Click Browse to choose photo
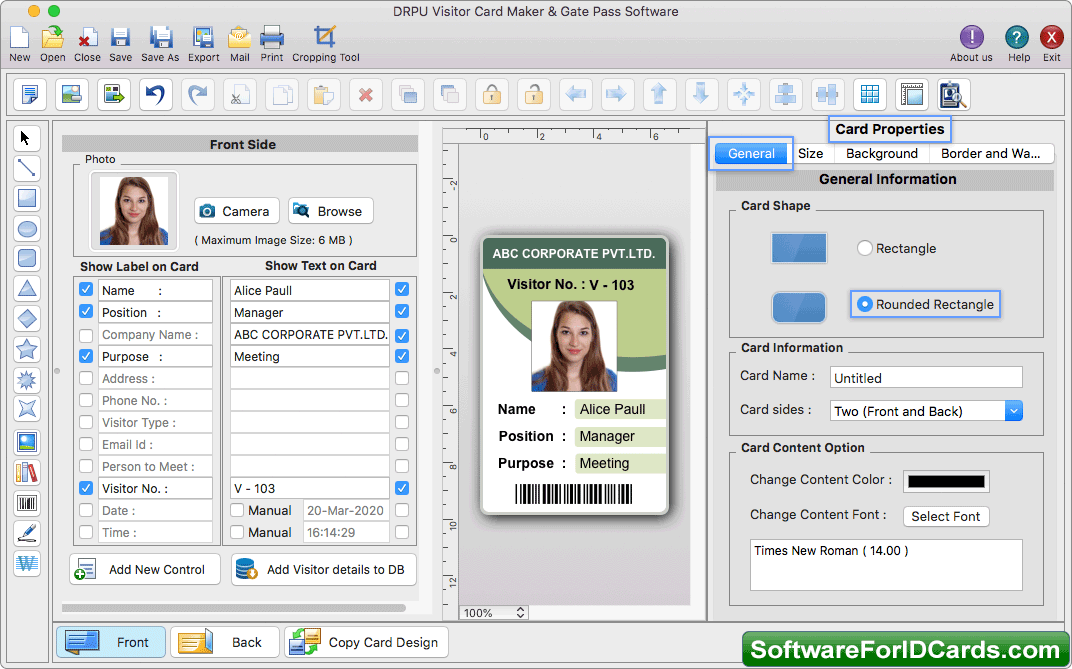 click(x=331, y=211)
